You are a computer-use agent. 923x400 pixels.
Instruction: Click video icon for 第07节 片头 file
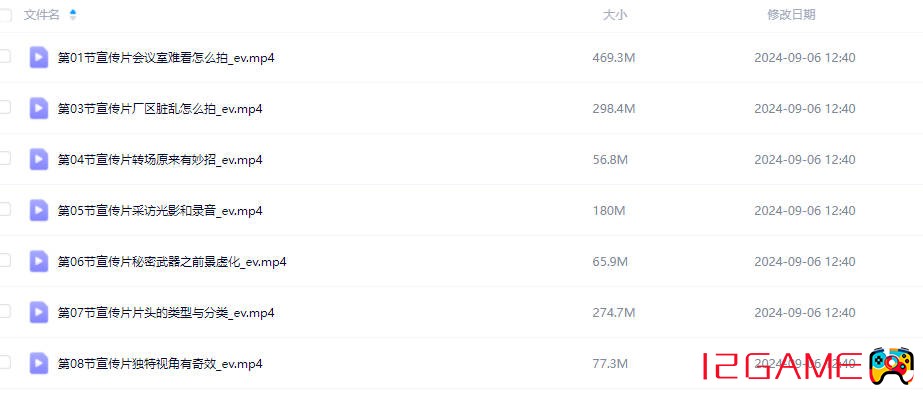click(39, 312)
